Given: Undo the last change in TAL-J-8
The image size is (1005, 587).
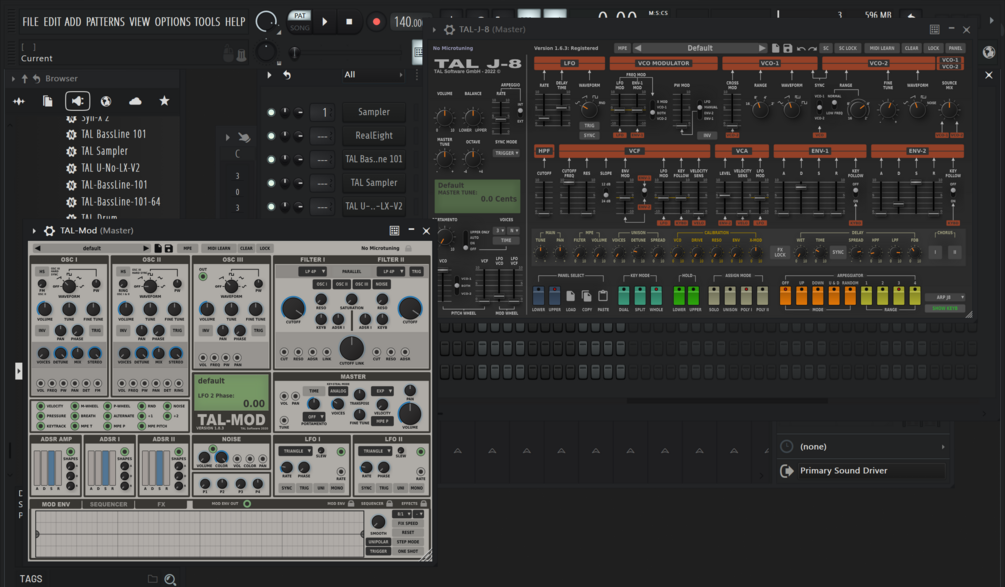Looking at the screenshot, I should (x=801, y=48).
